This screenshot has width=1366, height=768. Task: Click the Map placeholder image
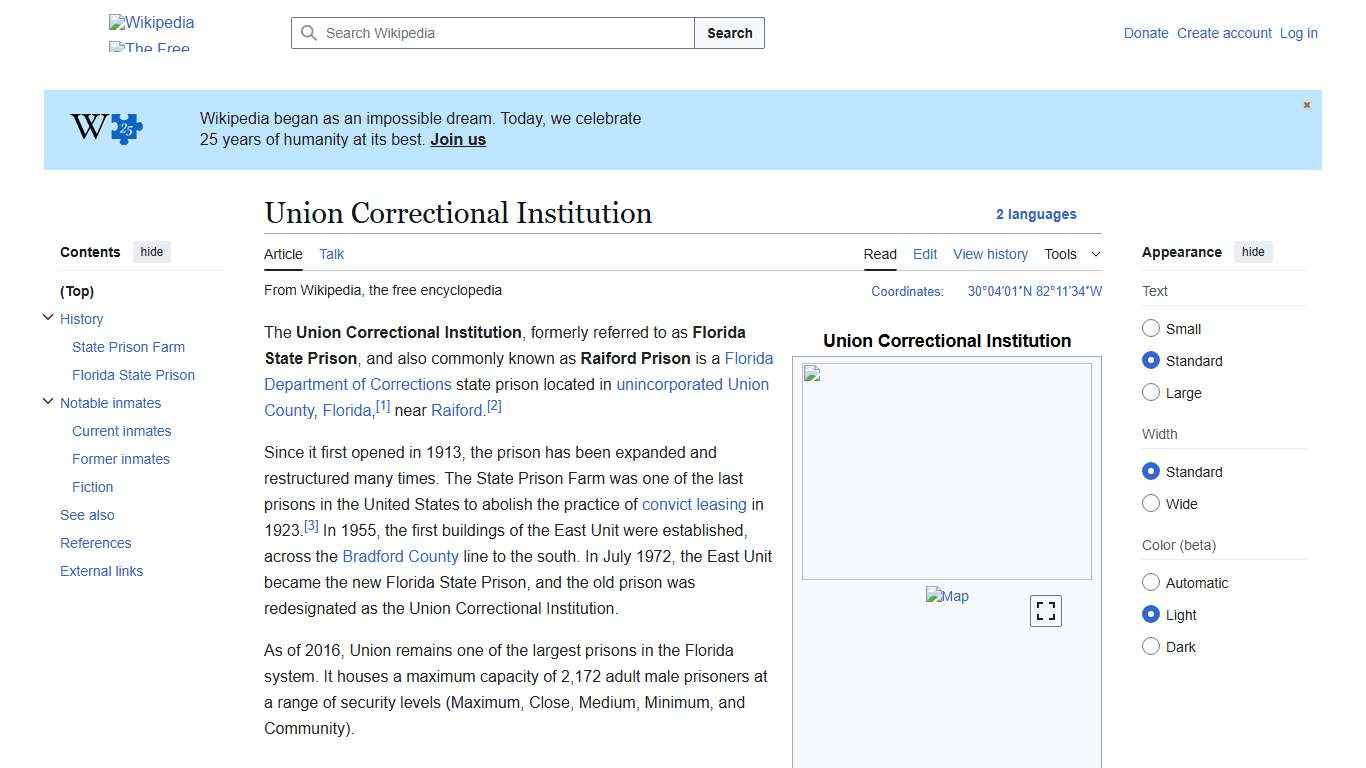[946, 595]
